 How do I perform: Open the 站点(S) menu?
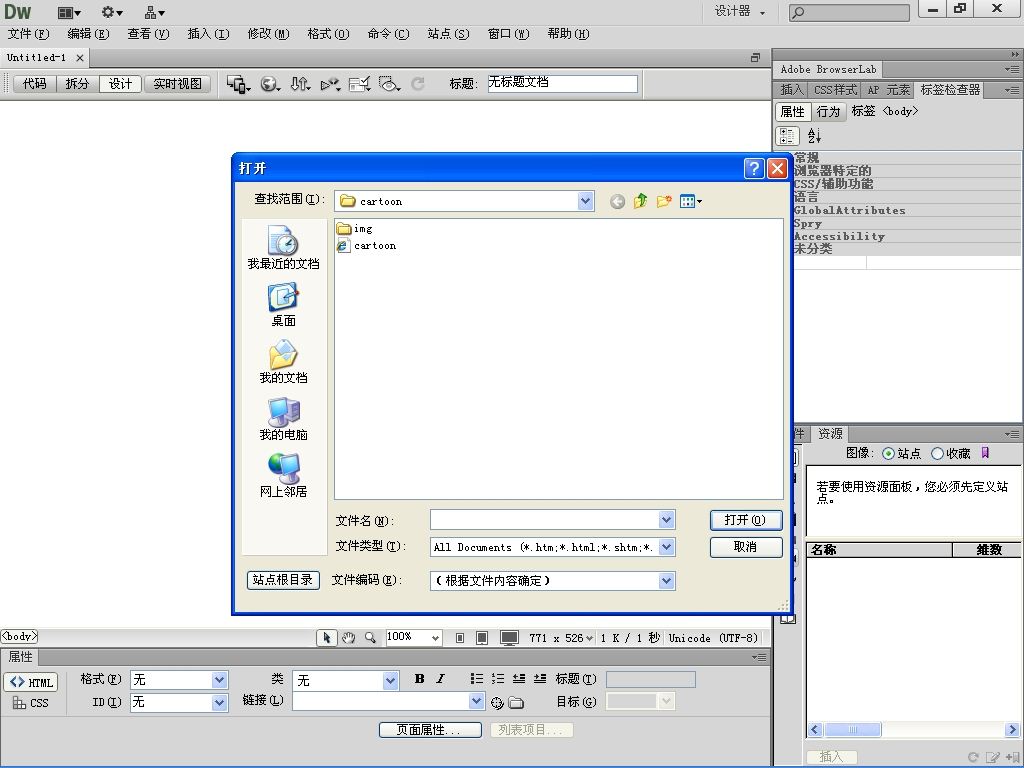point(448,33)
